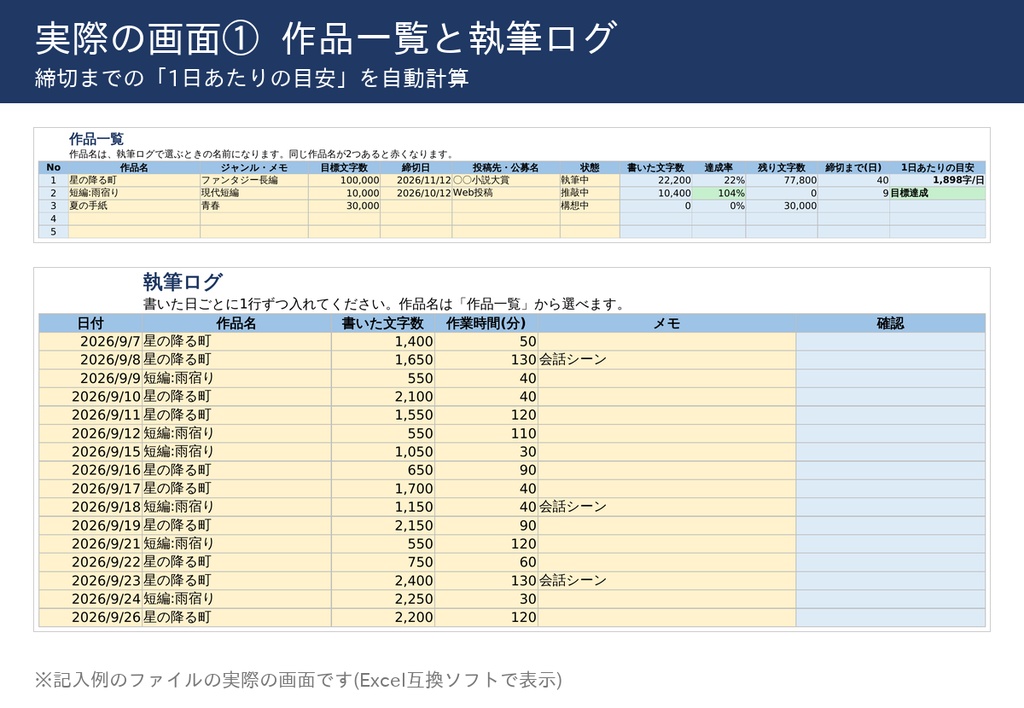The width and height of the screenshot is (1024, 708).
Task: Click the 110 minutes cell
Action: point(486,433)
